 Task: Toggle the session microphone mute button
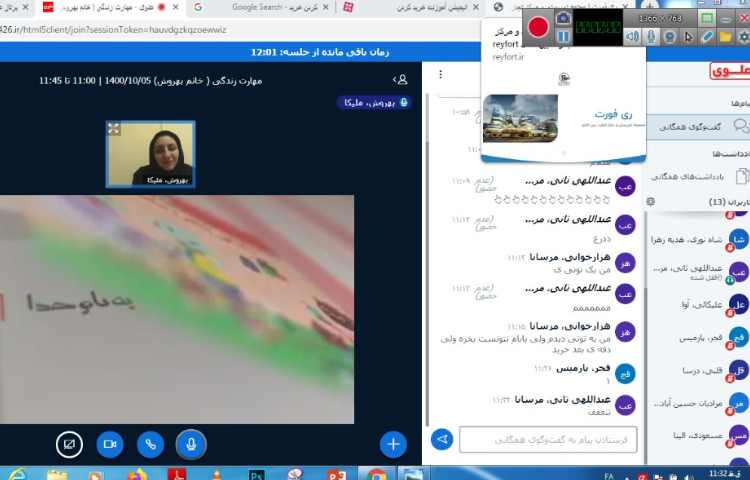pyautogui.click(x=191, y=444)
